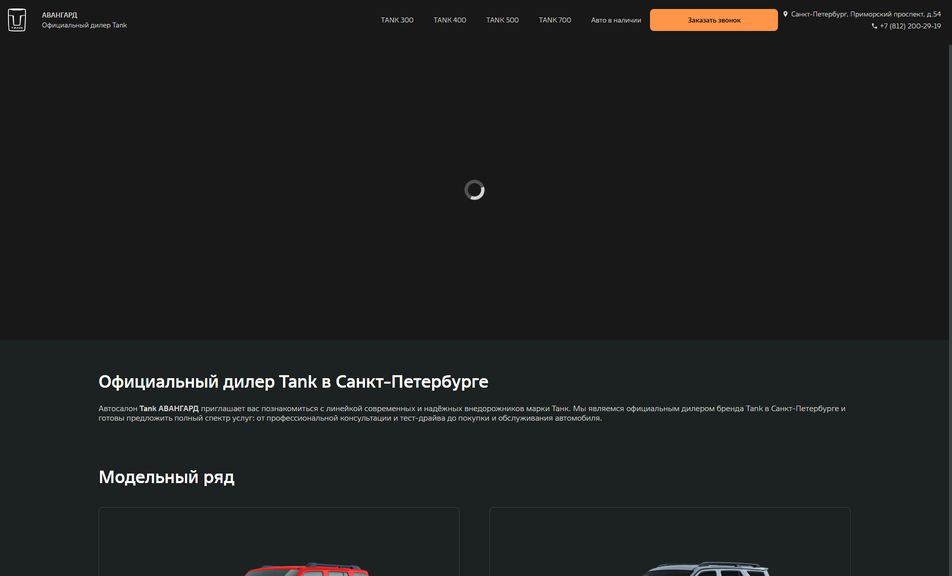The height and width of the screenshot is (576, 952).
Task: Open the TANK 400 menu item
Action: pyautogui.click(x=450, y=20)
